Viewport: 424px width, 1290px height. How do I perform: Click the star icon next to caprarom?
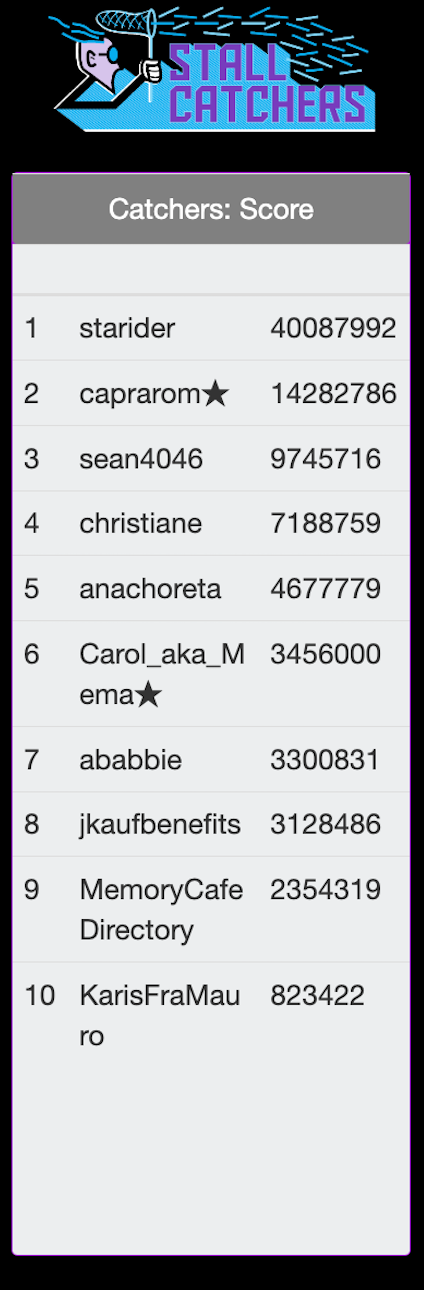[x=215, y=394]
